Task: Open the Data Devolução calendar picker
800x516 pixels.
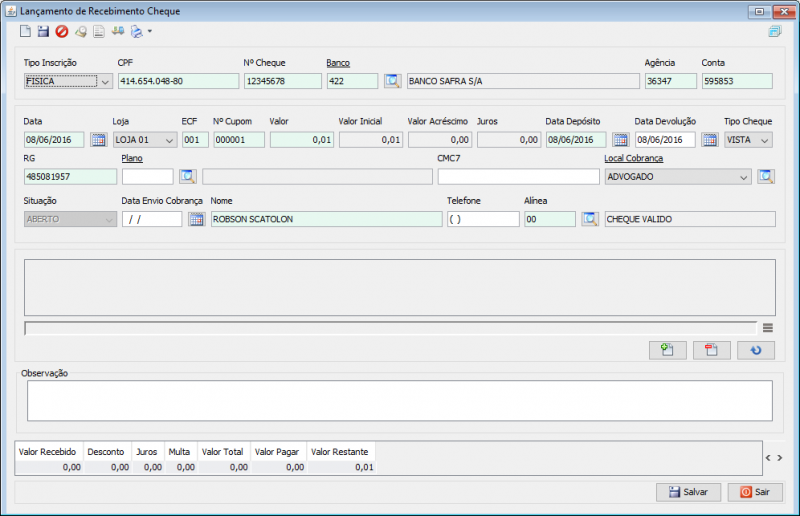Action: tap(710, 139)
